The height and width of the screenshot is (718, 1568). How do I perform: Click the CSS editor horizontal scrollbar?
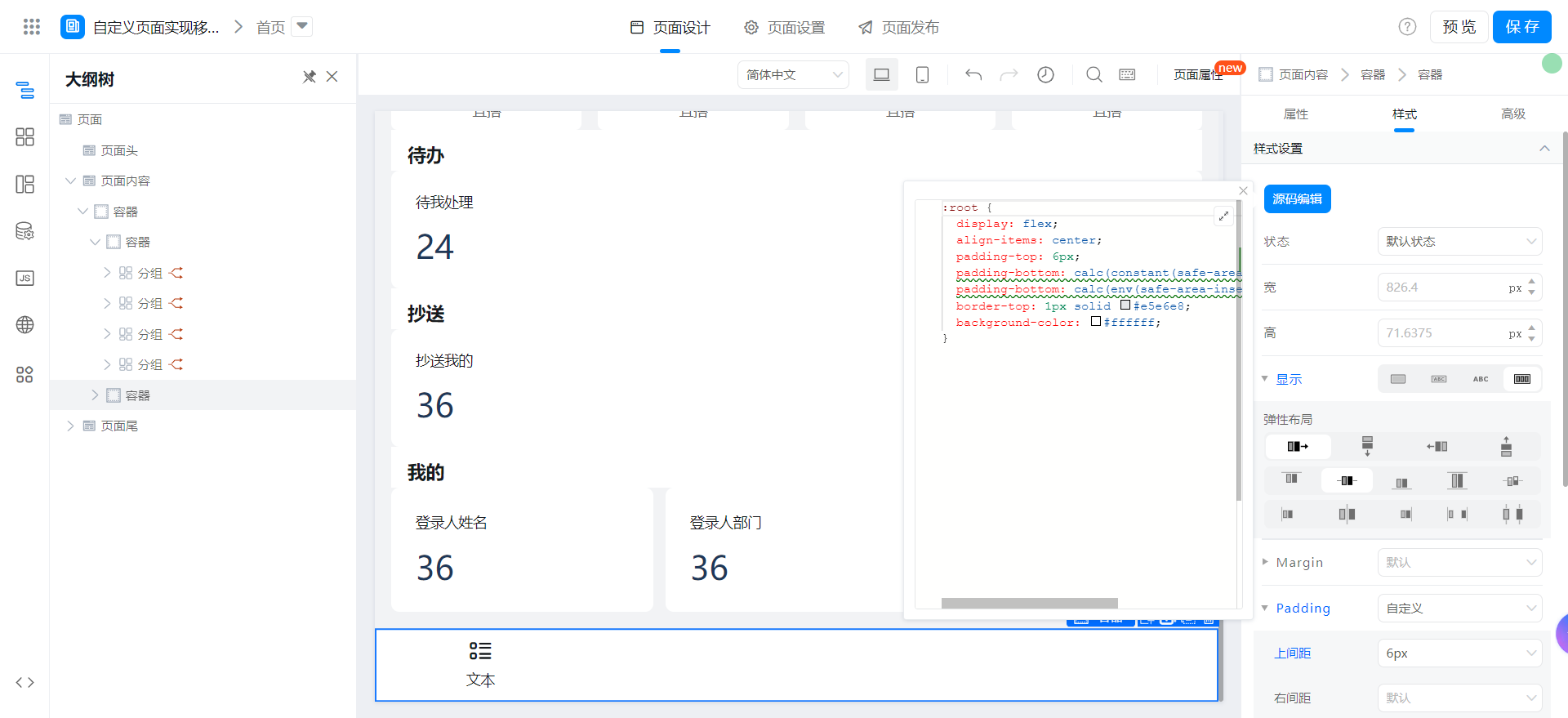click(x=1029, y=603)
